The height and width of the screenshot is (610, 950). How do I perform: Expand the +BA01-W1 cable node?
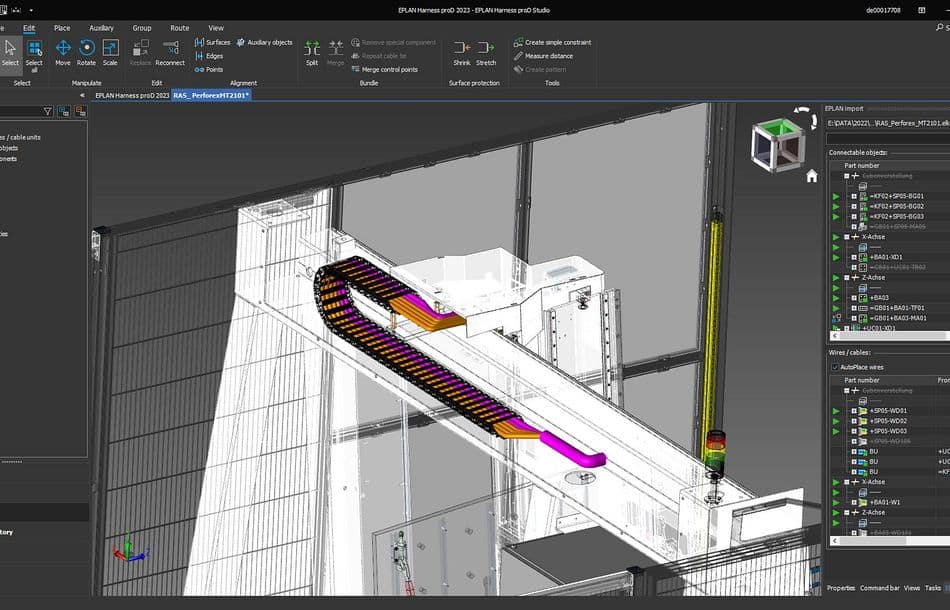click(854, 502)
